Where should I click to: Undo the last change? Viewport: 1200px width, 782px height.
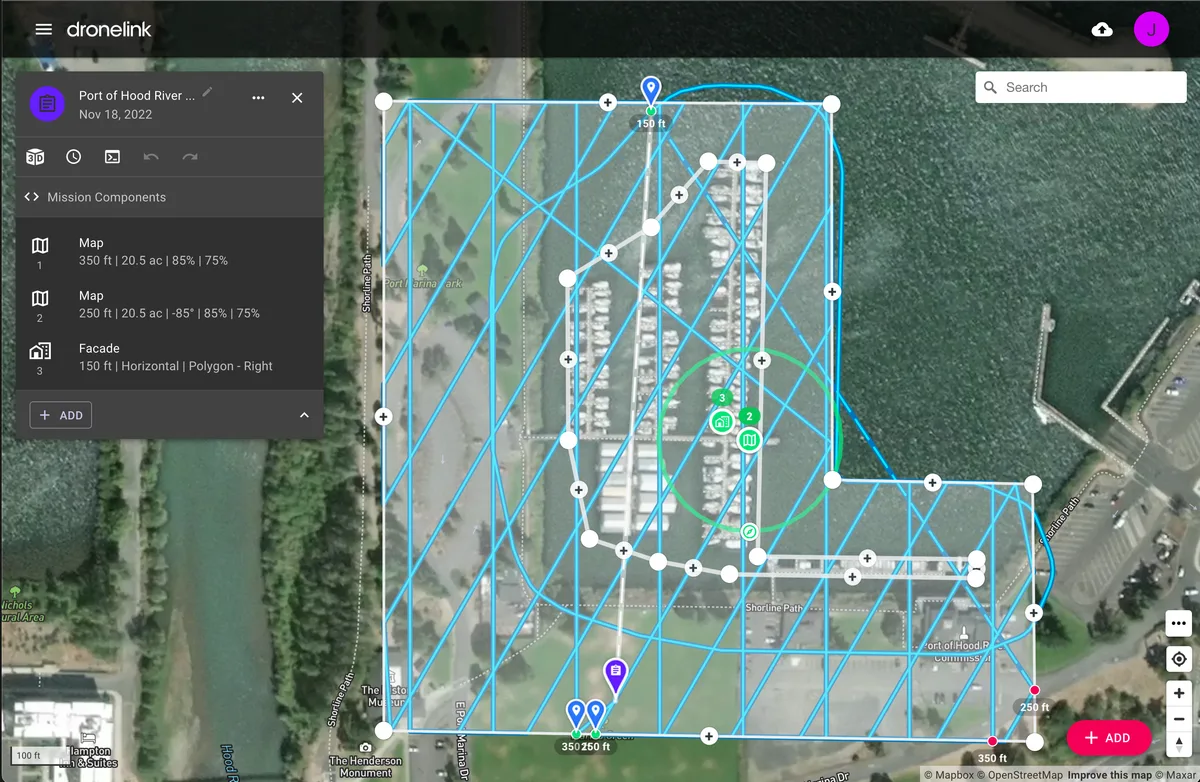[x=151, y=157]
